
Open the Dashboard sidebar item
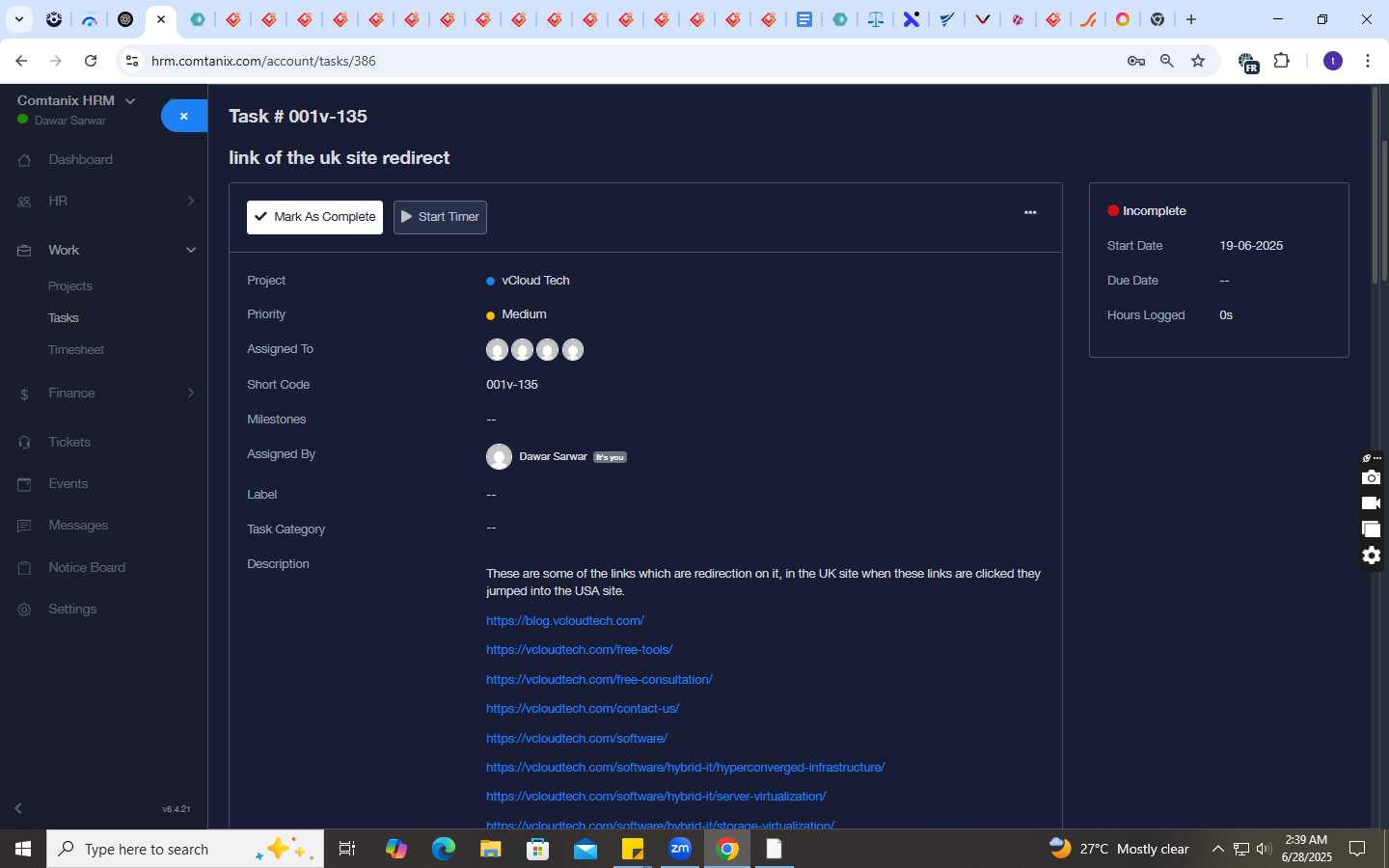click(x=80, y=160)
